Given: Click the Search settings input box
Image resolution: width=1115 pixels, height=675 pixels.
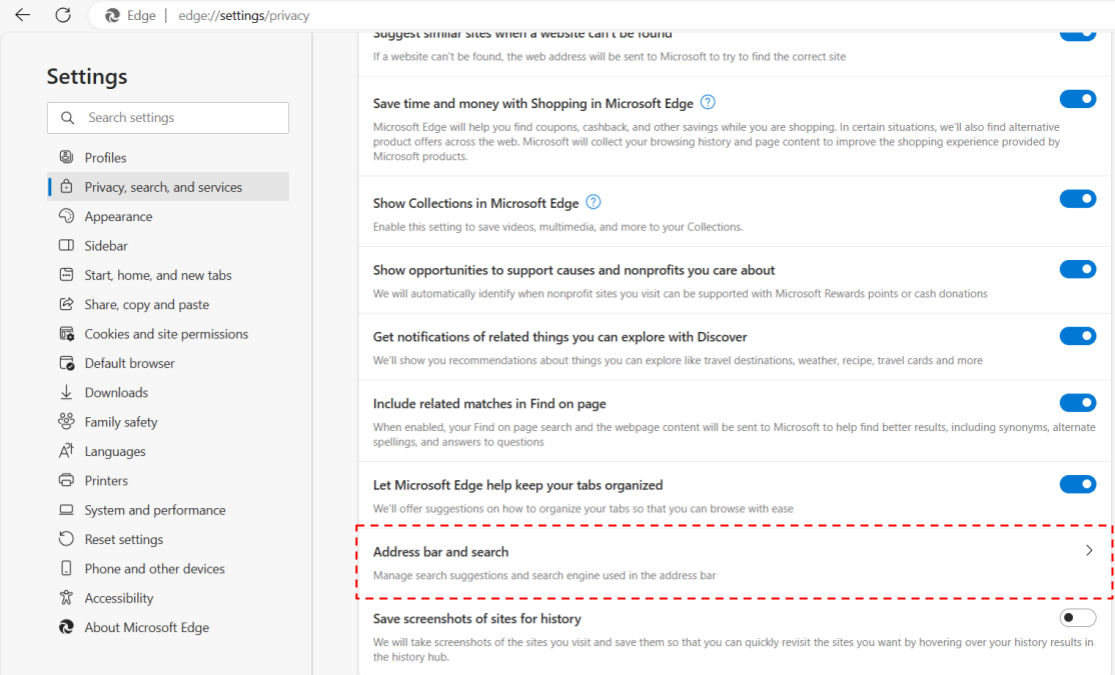Looking at the screenshot, I should point(168,117).
